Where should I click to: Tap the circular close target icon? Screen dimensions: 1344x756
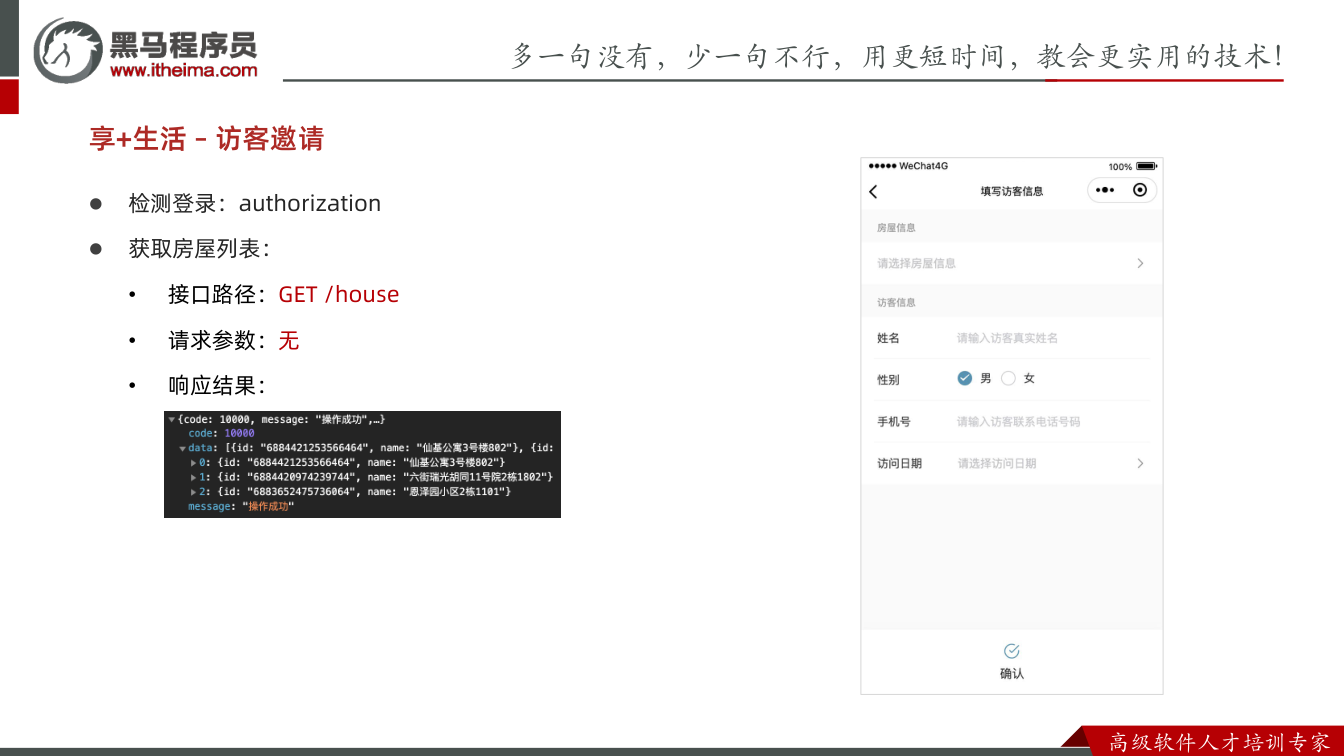(x=1140, y=190)
